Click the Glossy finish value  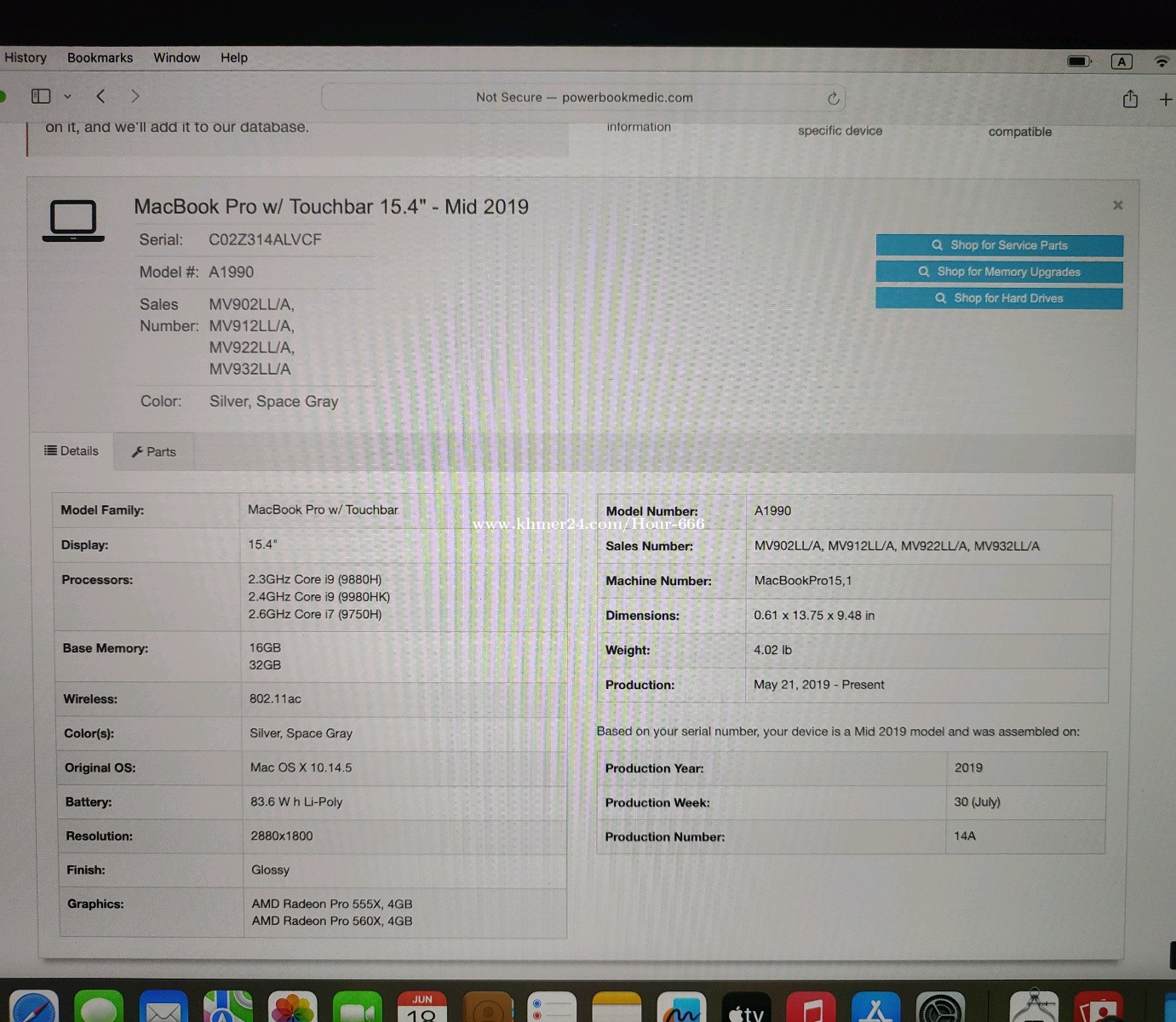(x=270, y=870)
